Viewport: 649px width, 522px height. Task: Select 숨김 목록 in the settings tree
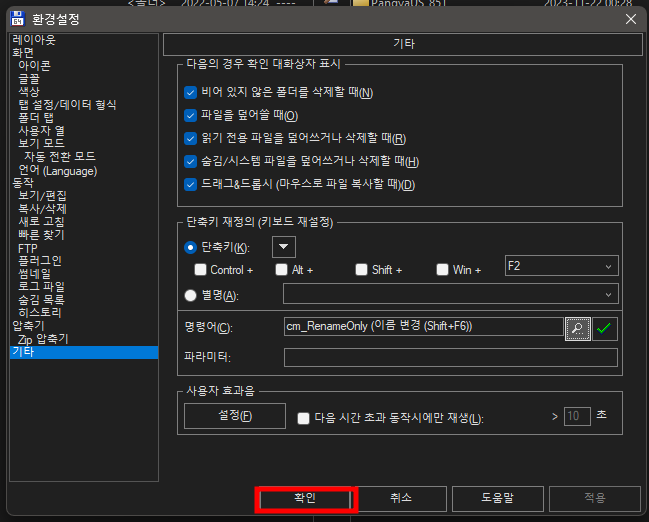tap(41, 300)
